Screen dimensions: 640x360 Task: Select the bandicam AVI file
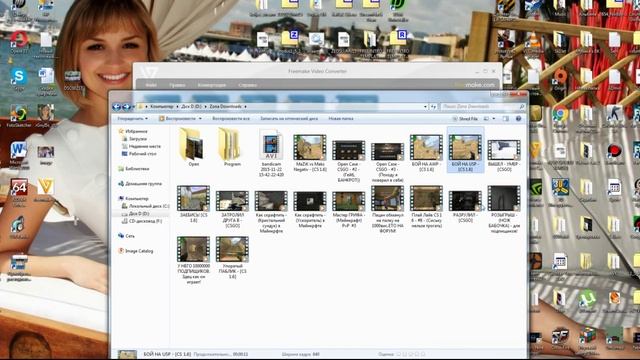[271, 153]
